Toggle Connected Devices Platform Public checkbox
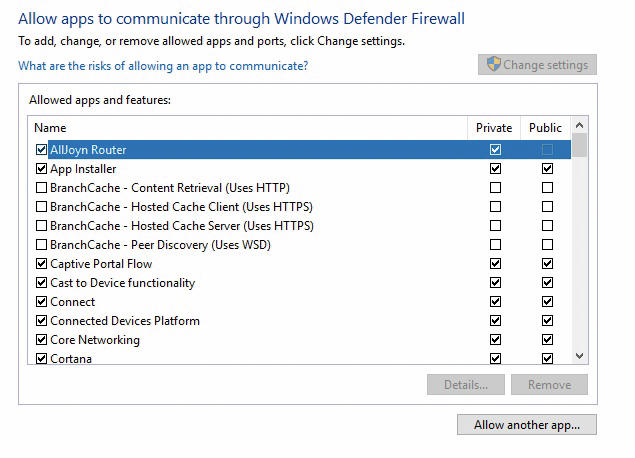This screenshot has height=458, width=635. pos(547,321)
